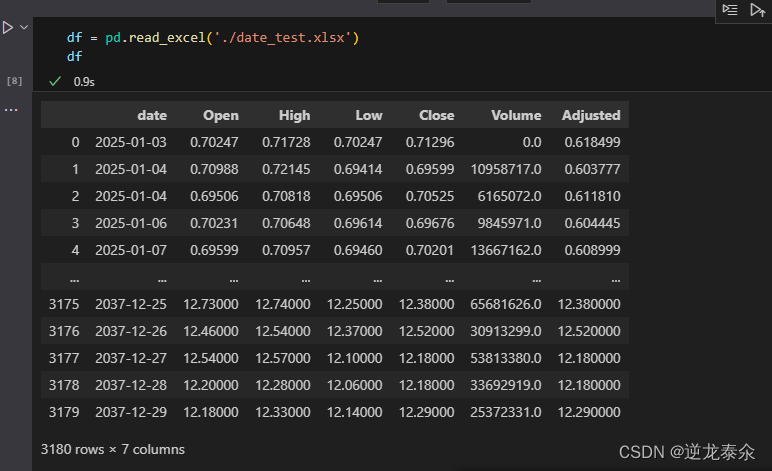Viewport: 772px width, 471px height.
Task: Click High value 0.70957
Action: click(x=286, y=250)
